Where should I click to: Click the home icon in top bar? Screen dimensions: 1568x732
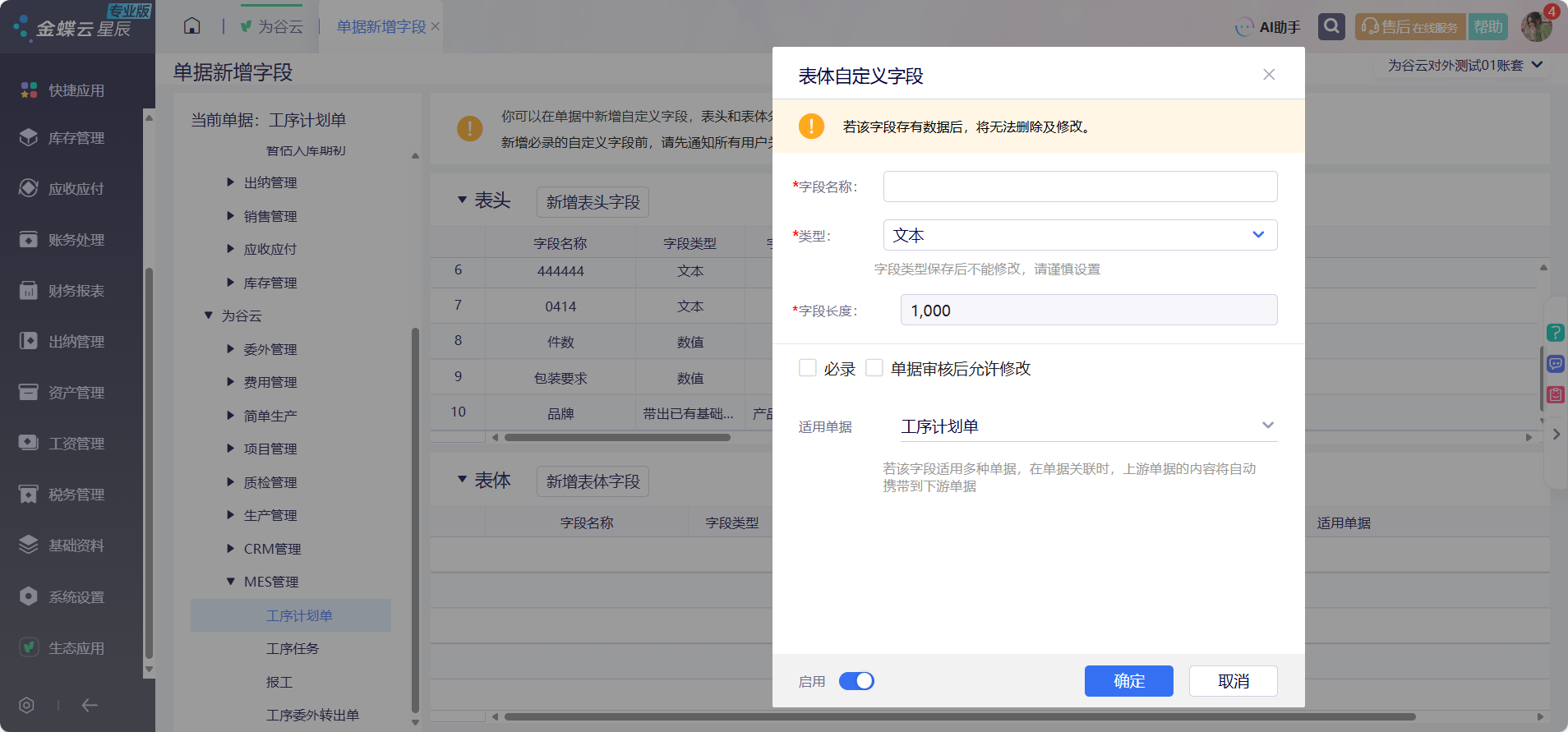pyautogui.click(x=192, y=26)
